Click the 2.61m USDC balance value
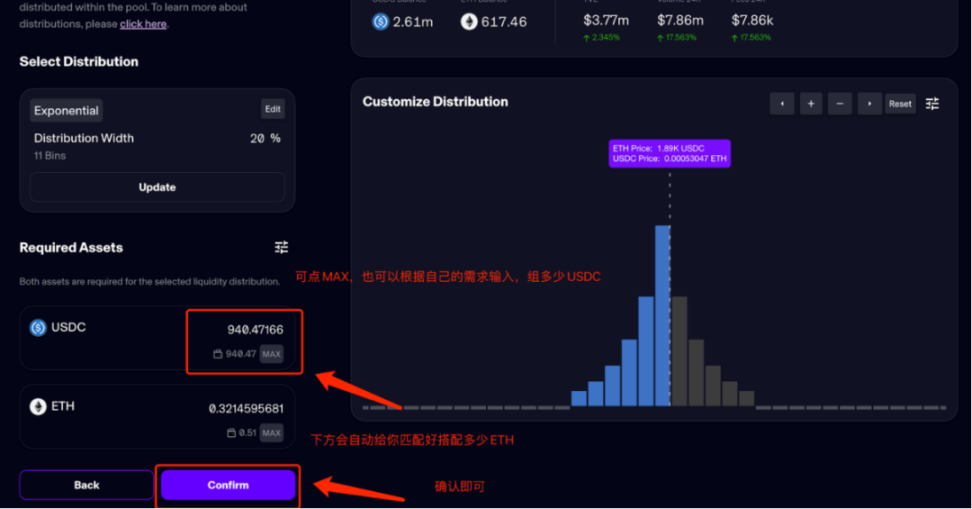Image resolution: width=972 pixels, height=509 pixels. click(x=413, y=22)
